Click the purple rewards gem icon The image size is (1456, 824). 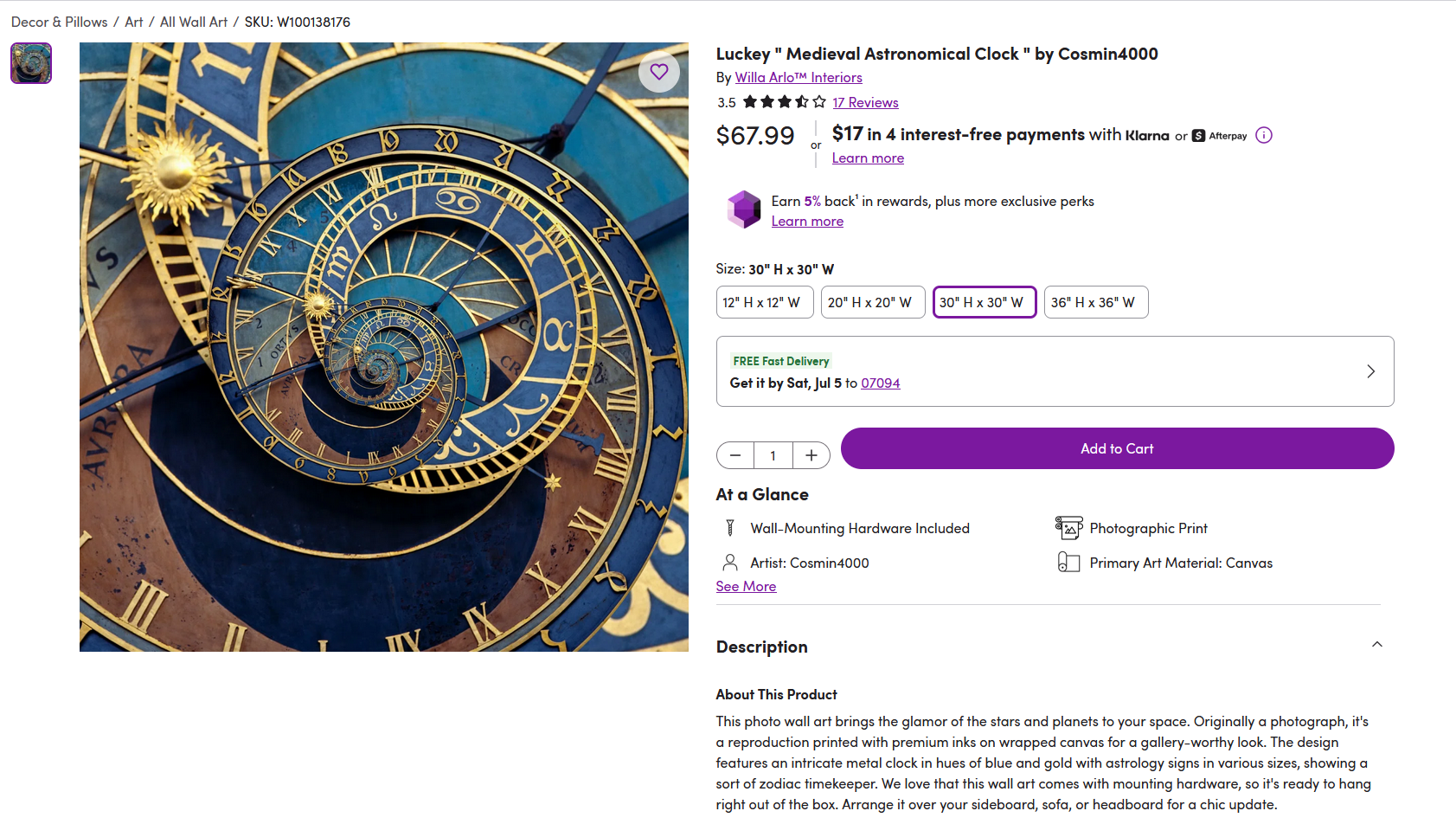click(743, 209)
